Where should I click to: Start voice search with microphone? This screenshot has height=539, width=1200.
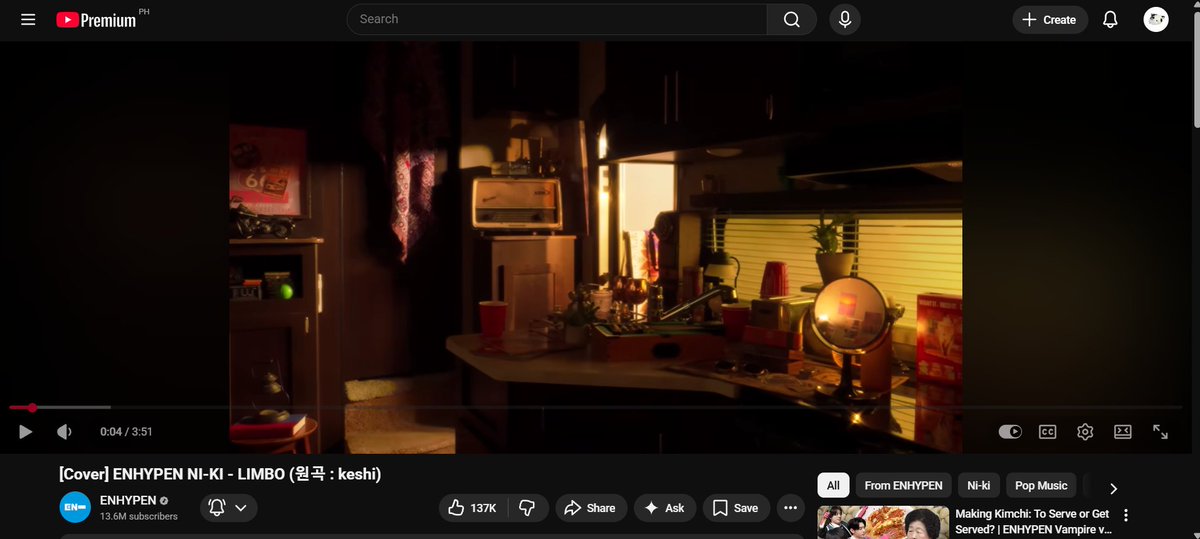(x=845, y=19)
